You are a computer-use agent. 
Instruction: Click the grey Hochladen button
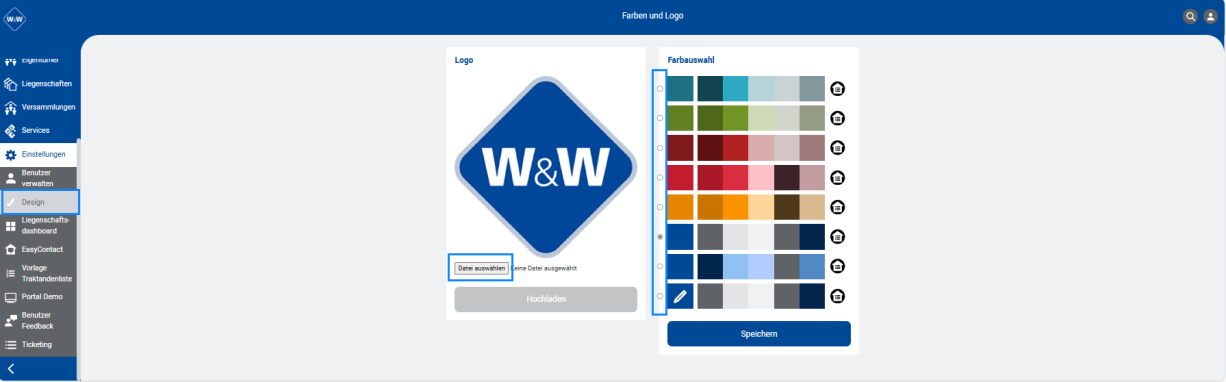coord(545,300)
